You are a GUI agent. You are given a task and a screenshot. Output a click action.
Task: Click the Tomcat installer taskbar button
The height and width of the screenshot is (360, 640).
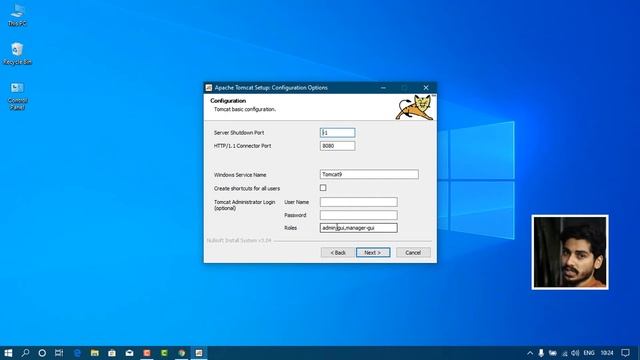[x=199, y=353]
